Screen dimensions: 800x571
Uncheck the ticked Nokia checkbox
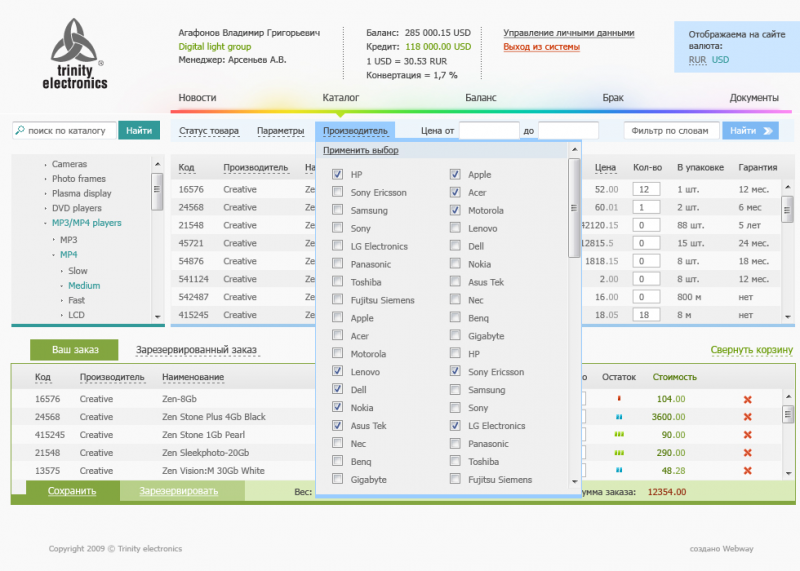tap(337, 407)
